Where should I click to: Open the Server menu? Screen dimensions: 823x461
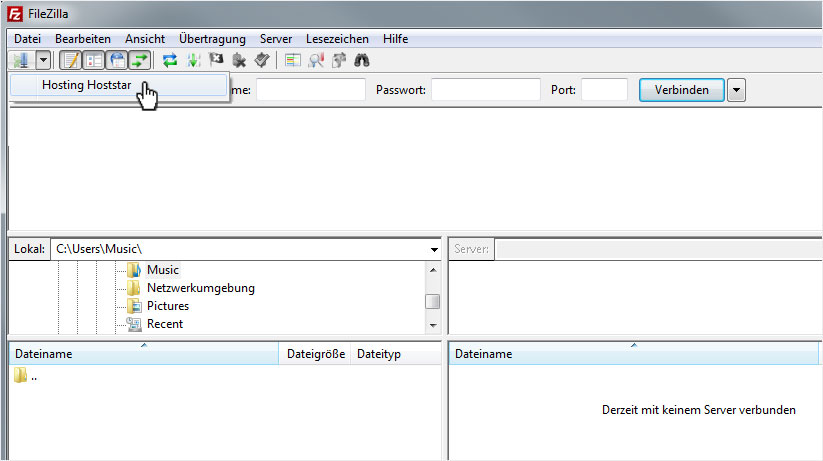[276, 39]
